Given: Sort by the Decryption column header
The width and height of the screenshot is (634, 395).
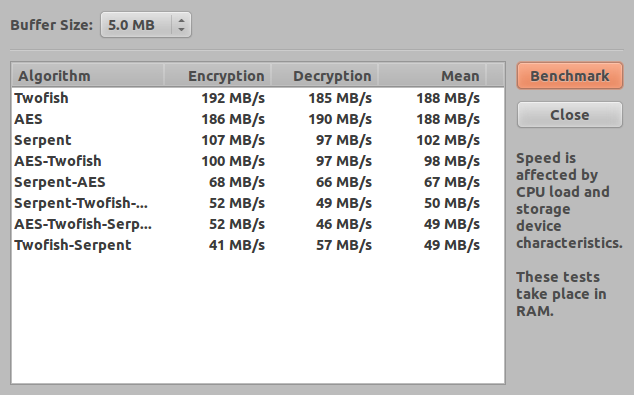Looking at the screenshot, I should (324, 75).
